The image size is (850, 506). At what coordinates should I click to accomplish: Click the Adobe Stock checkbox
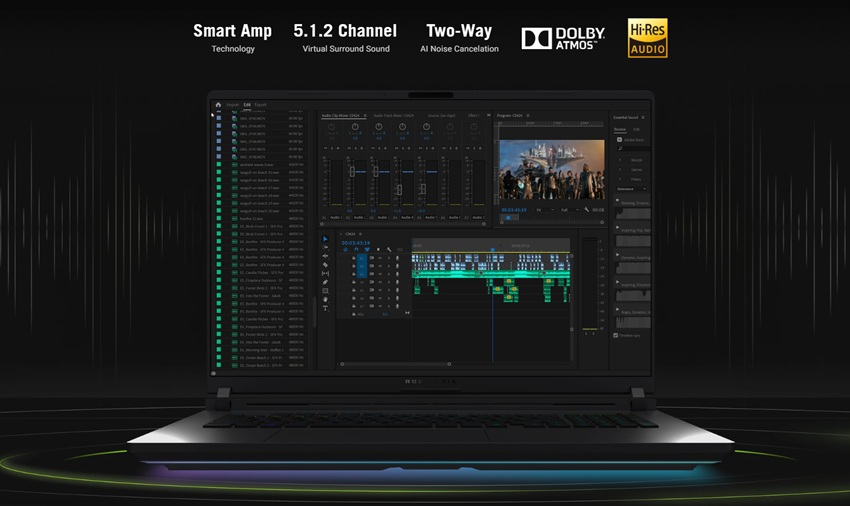coord(619,139)
